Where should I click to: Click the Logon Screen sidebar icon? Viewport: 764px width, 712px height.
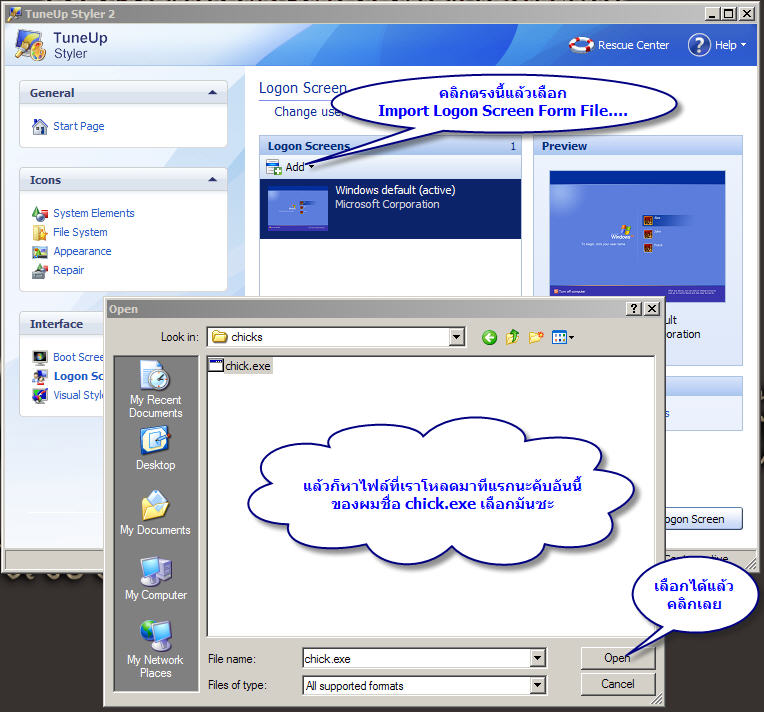pyautogui.click(x=39, y=376)
